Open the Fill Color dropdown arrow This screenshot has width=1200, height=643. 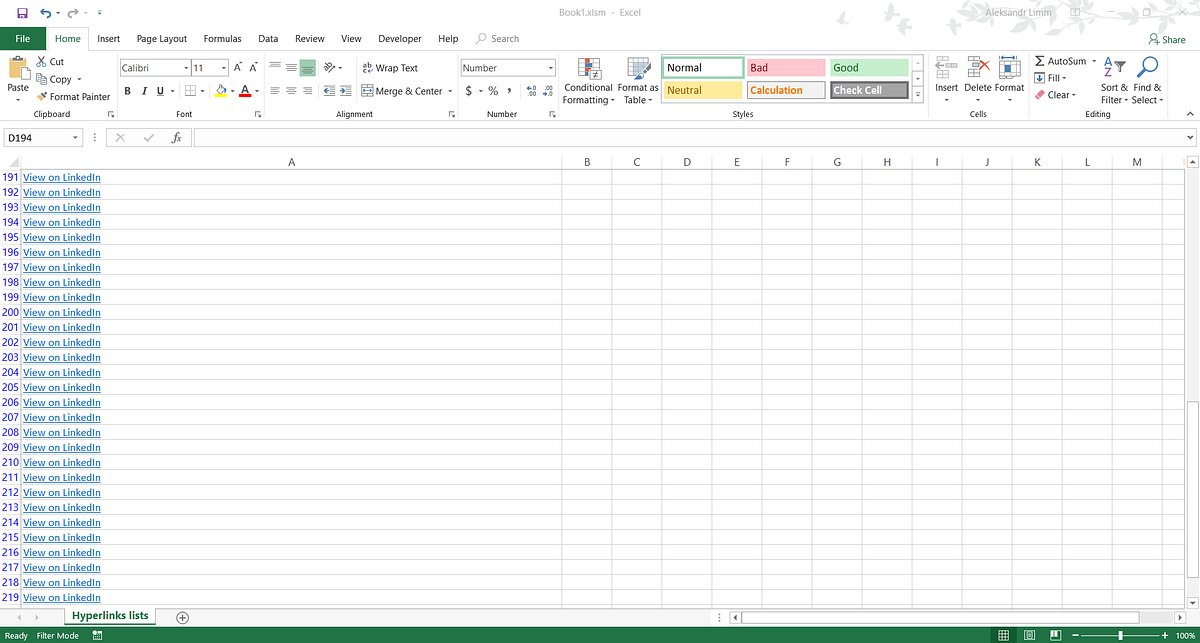click(232, 90)
